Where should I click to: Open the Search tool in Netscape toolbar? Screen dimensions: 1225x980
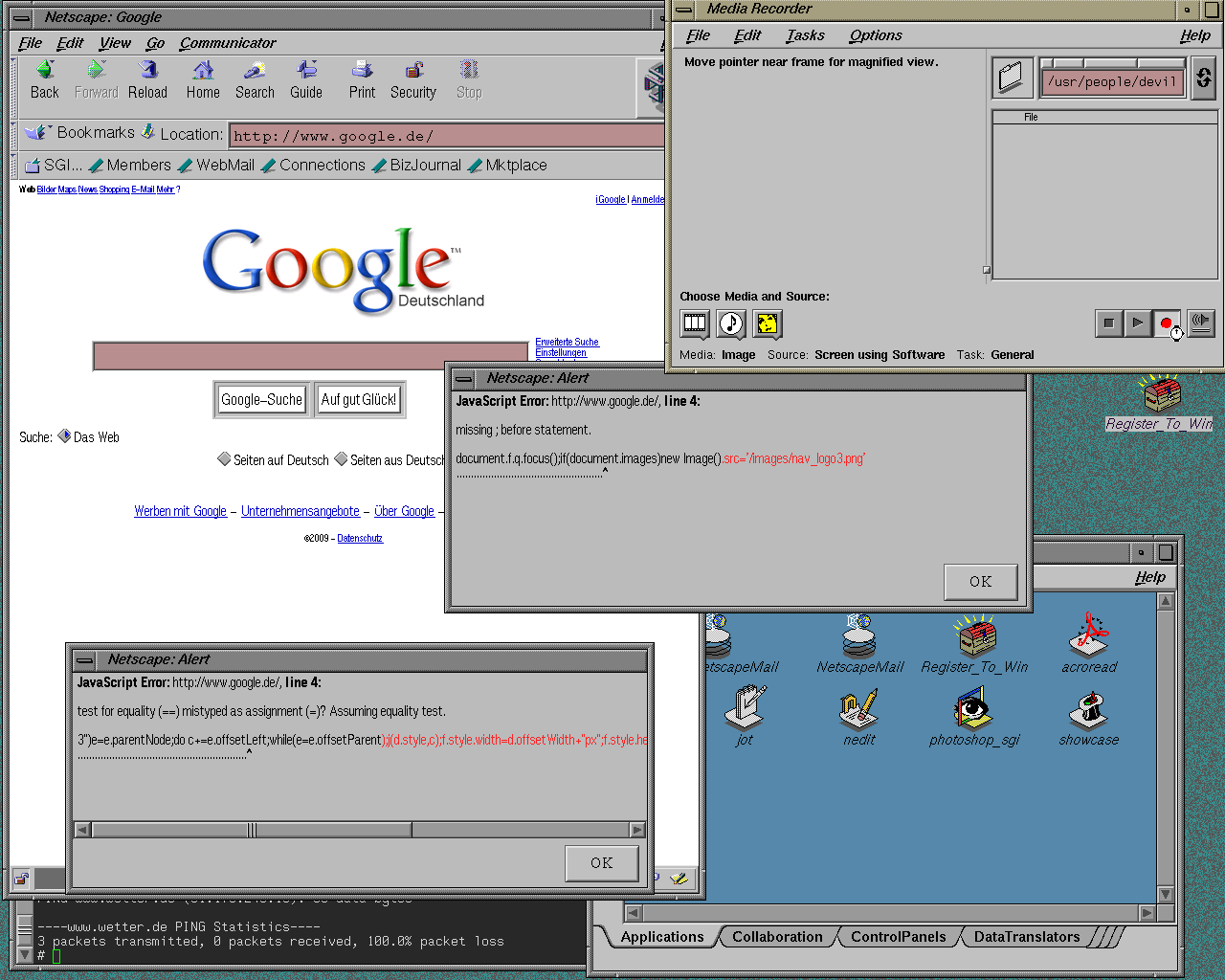coord(255,80)
